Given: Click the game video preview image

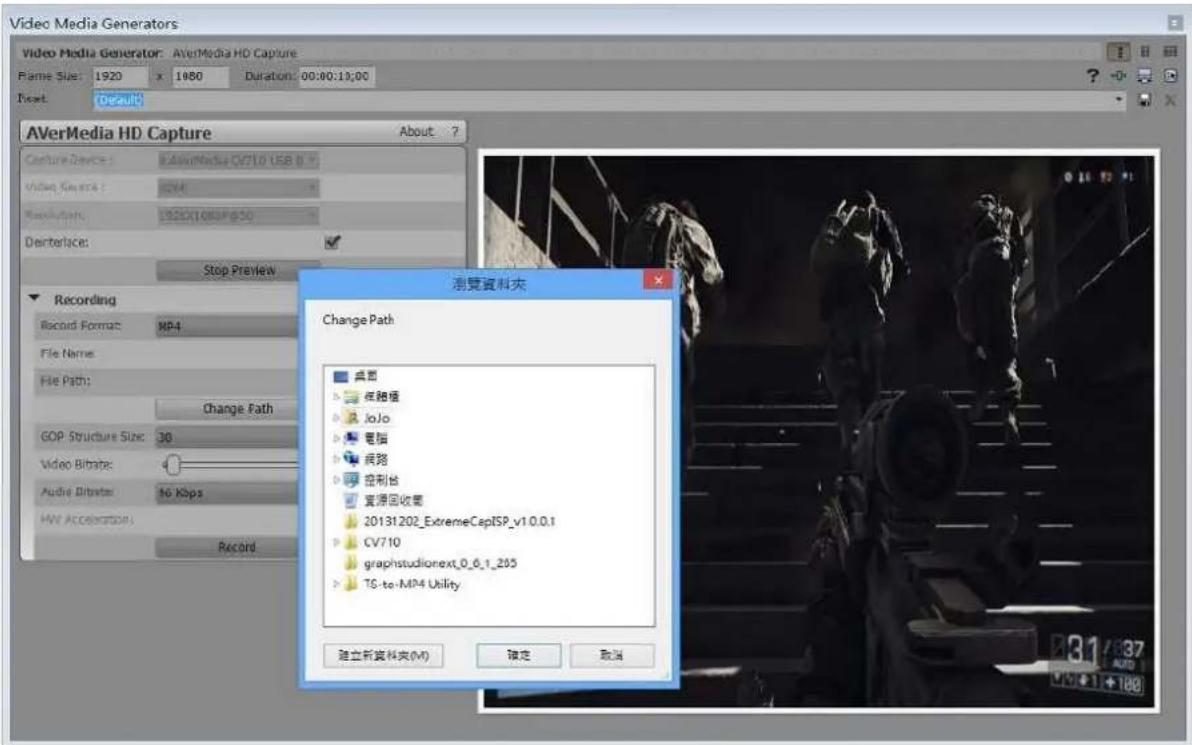Looking at the screenshot, I should pyautogui.click(x=819, y=431).
